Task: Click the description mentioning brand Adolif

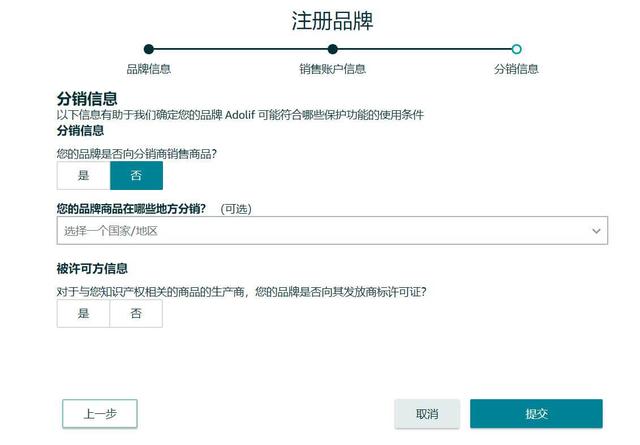Action: coord(240,115)
